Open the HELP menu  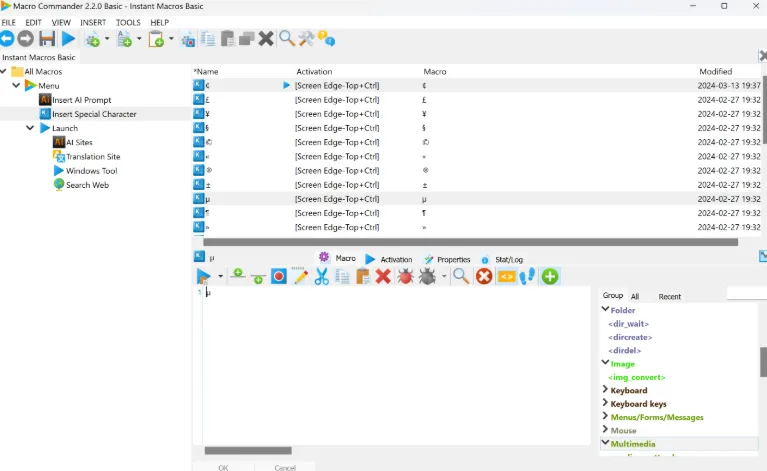(x=159, y=22)
